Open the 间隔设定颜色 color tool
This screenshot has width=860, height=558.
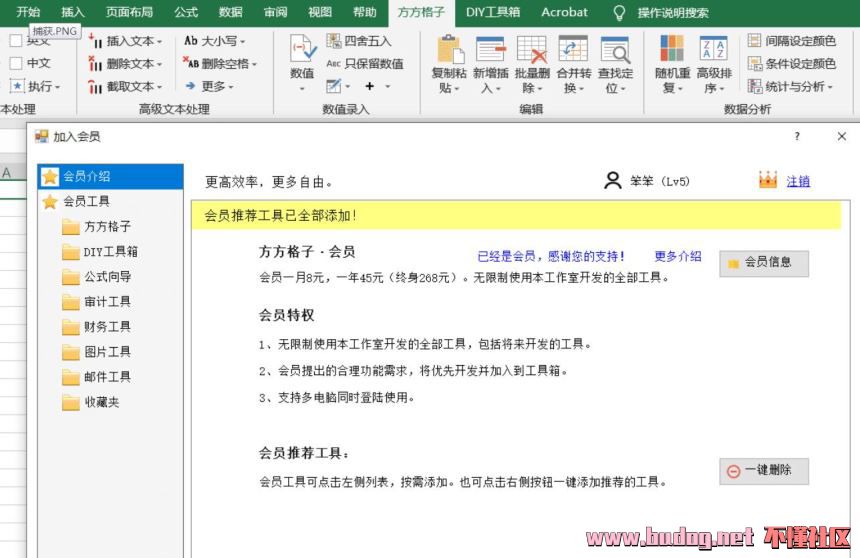point(791,41)
